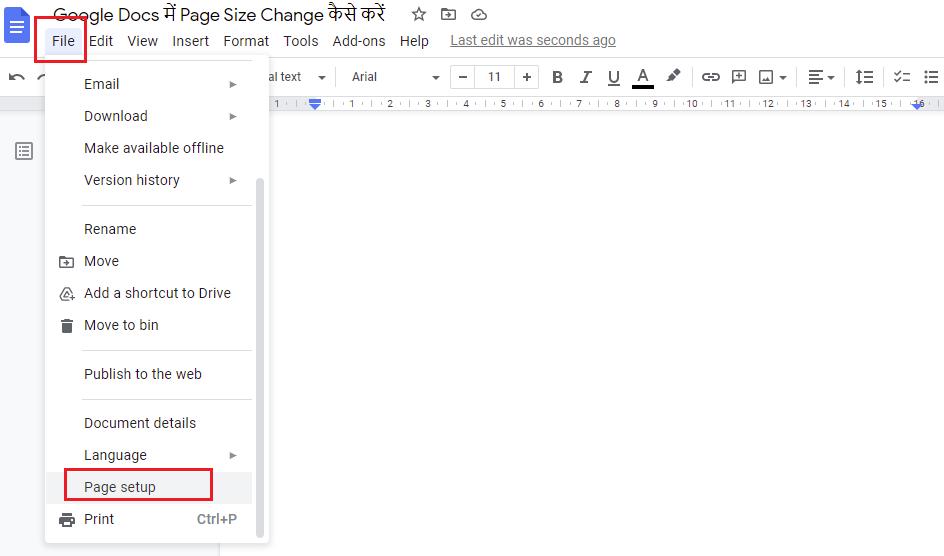Click the Undo arrow
The image size is (944, 556).
(17, 77)
